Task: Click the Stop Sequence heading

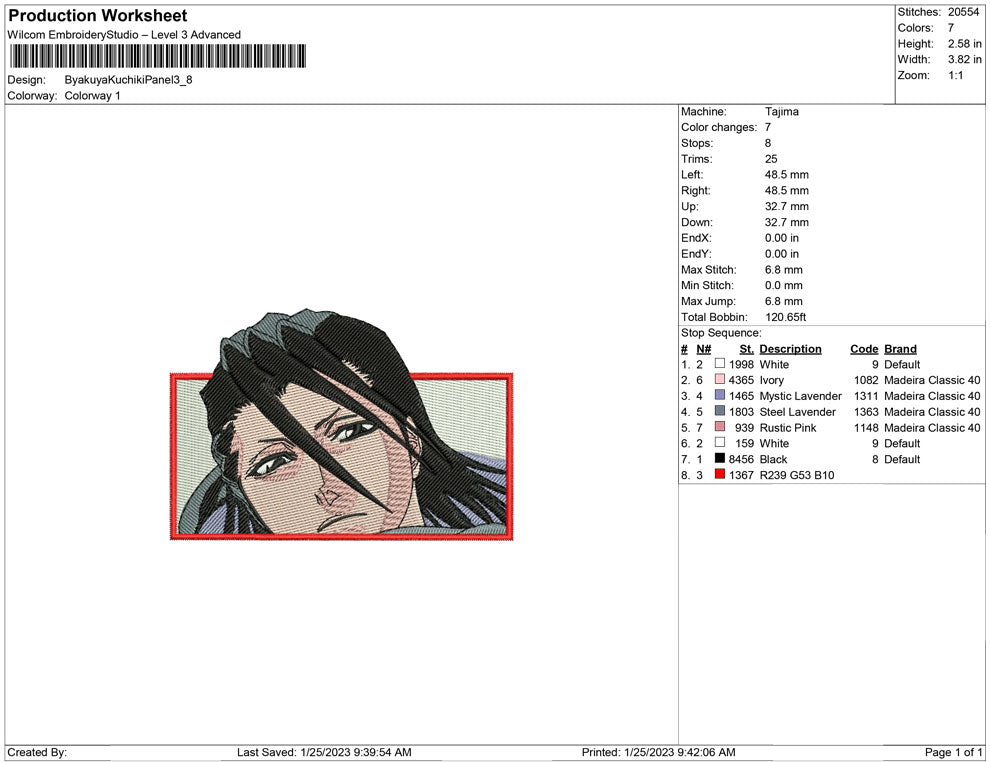Action: [x=721, y=333]
